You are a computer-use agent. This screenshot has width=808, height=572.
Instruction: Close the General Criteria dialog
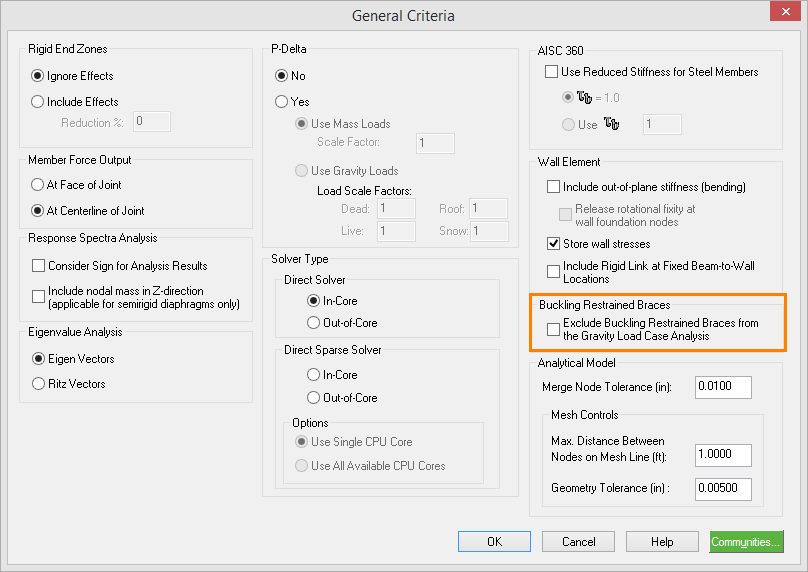784,15
